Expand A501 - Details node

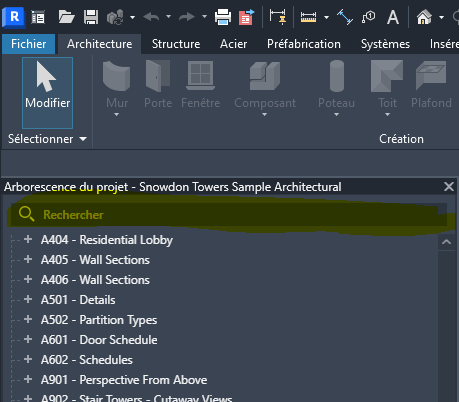28,299
